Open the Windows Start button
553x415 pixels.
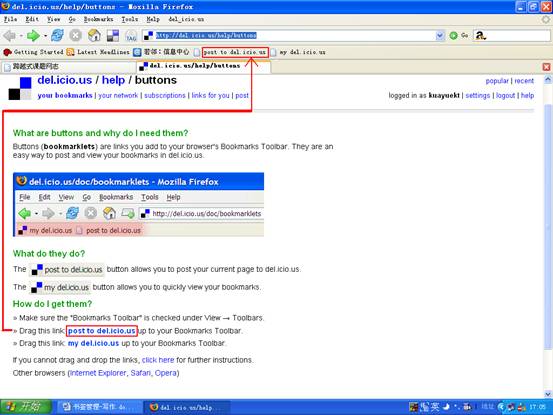coord(26,407)
